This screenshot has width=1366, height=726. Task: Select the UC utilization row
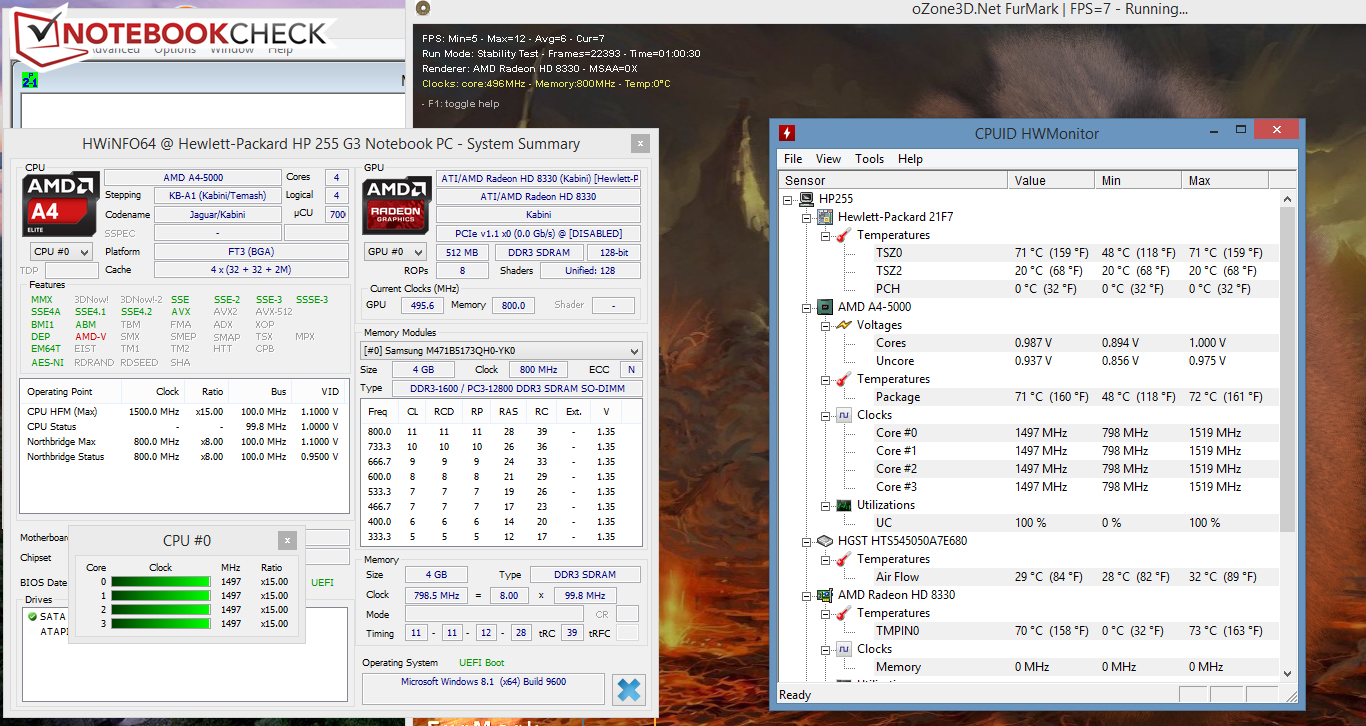pyautogui.click(x=1030, y=523)
